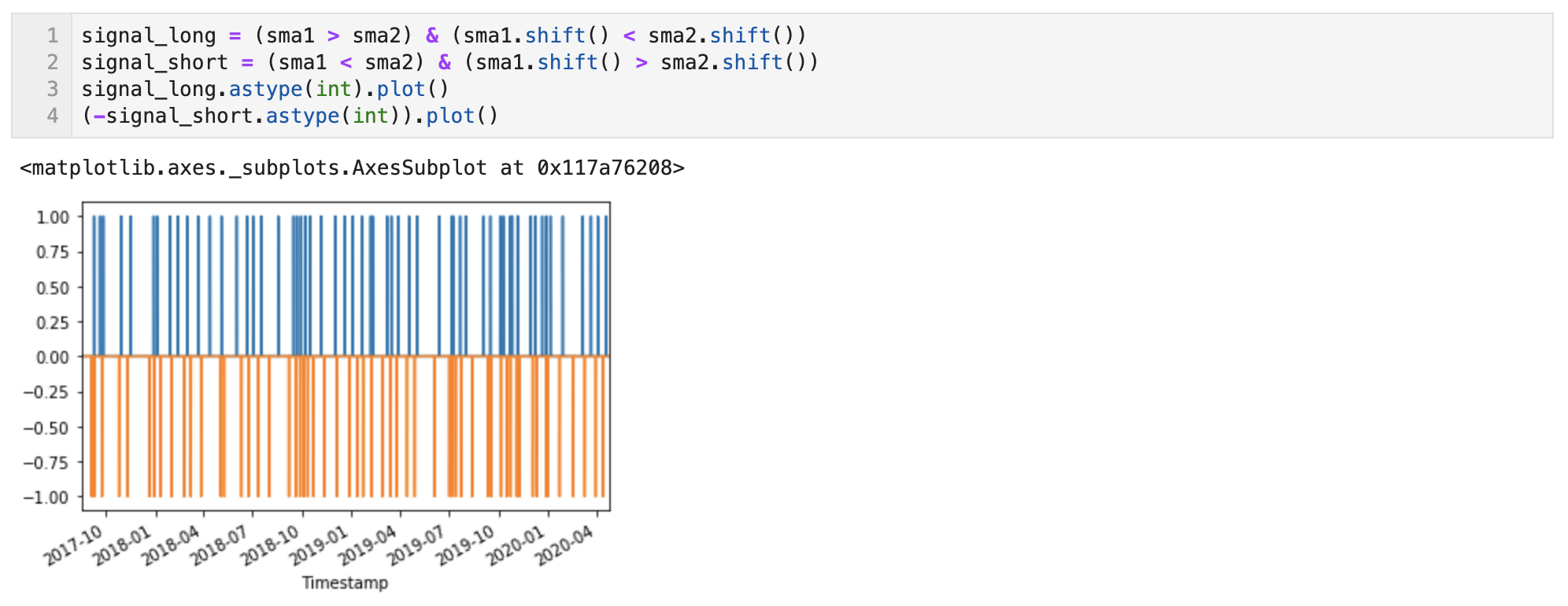
Task: Select the matplotlib AxesSubplot output text
Action: pyautogui.click(x=352, y=168)
